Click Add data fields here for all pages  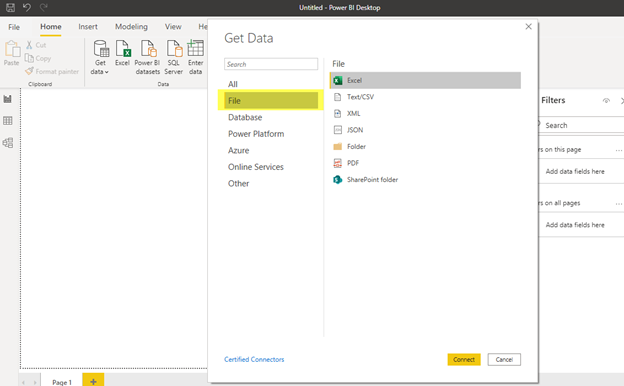[575, 225]
